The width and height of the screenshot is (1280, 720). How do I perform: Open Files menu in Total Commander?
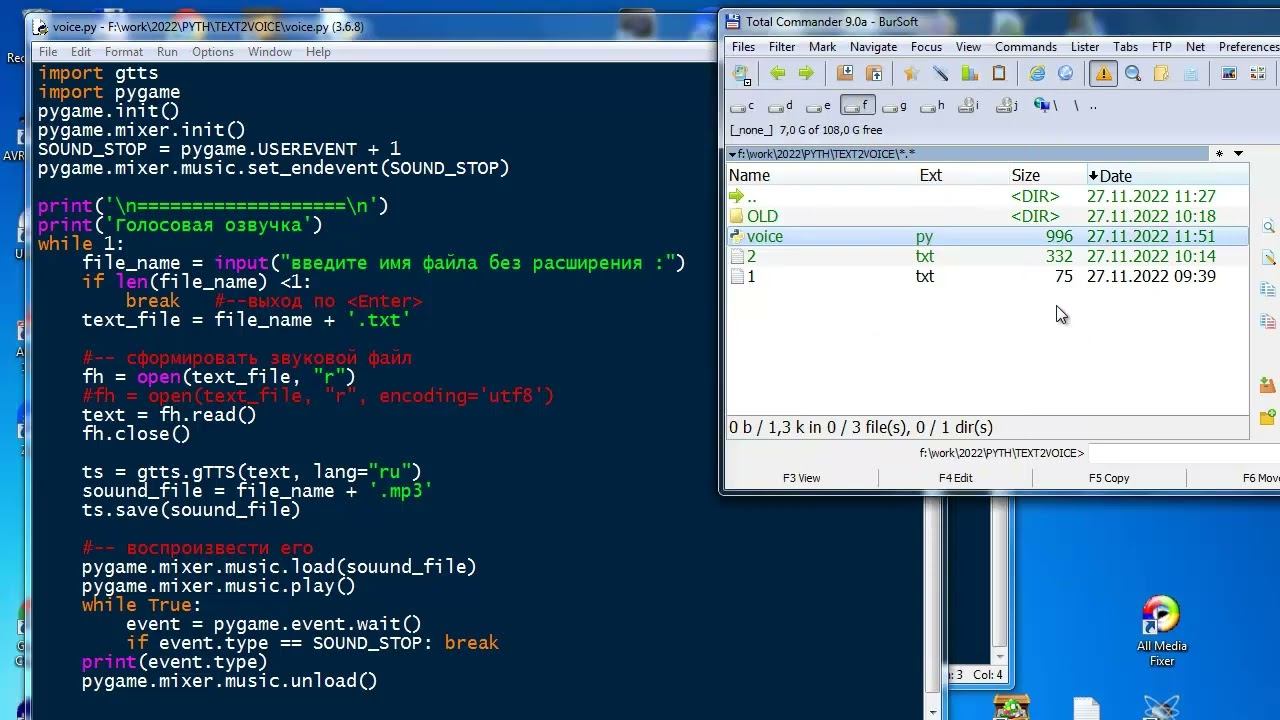tap(743, 47)
